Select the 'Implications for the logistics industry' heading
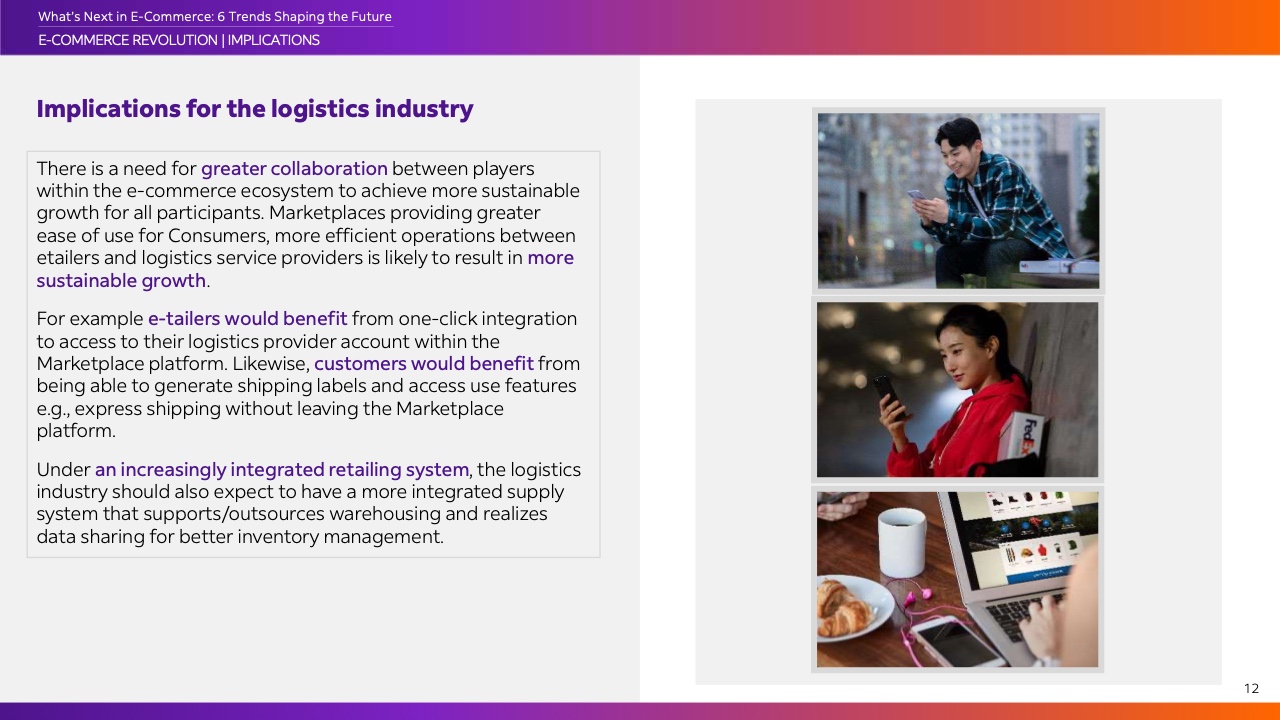Viewport: 1280px width, 720px height. (254, 109)
